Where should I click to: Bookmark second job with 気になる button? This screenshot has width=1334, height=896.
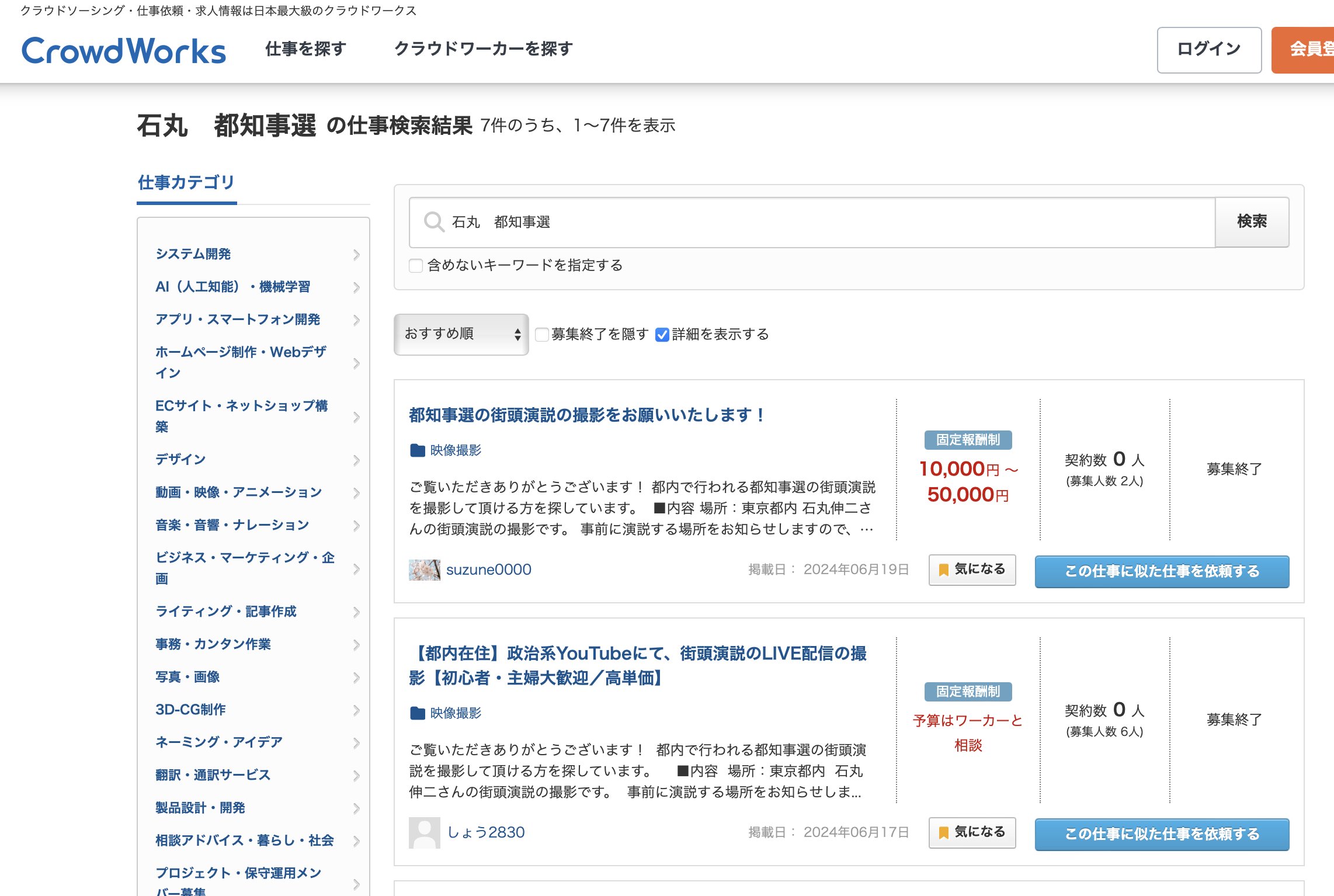click(x=972, y=832)
